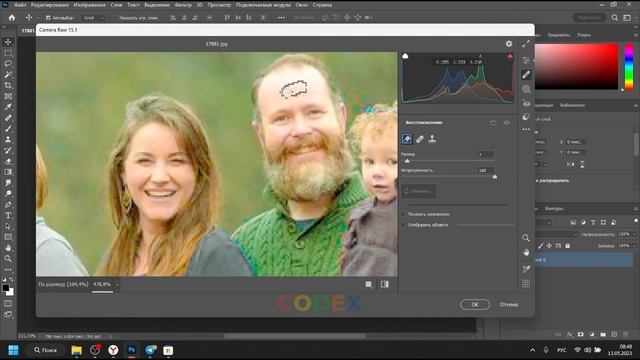This screenshot has height=360, width=640.
Task: Open the zoom percentage dropdown
Action: point(117,284)
